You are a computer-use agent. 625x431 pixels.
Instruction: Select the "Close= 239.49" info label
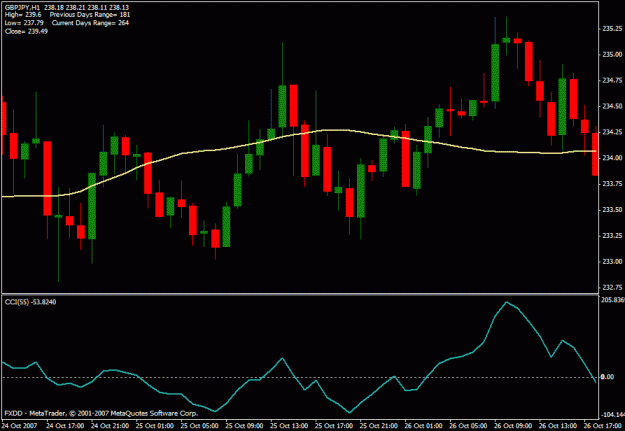click(26, 31)
